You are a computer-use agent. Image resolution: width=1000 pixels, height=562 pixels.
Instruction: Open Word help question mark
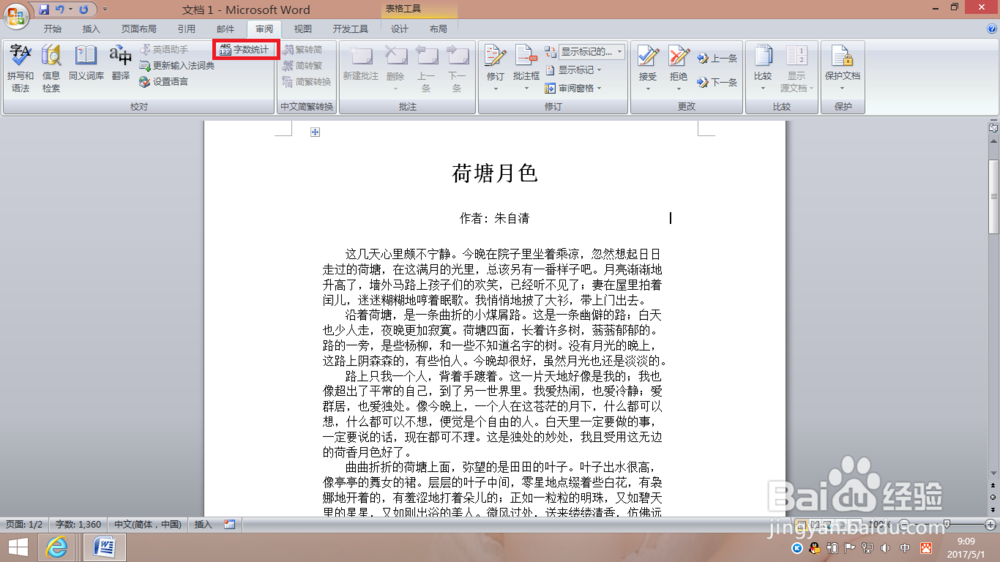[x=992, y=29]
